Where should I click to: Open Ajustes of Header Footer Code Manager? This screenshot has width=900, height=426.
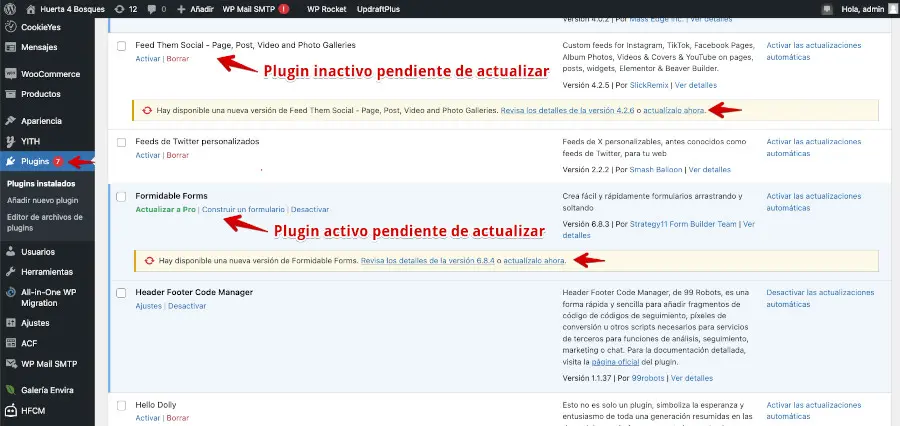pyautogui.click(x=149, y=306)
